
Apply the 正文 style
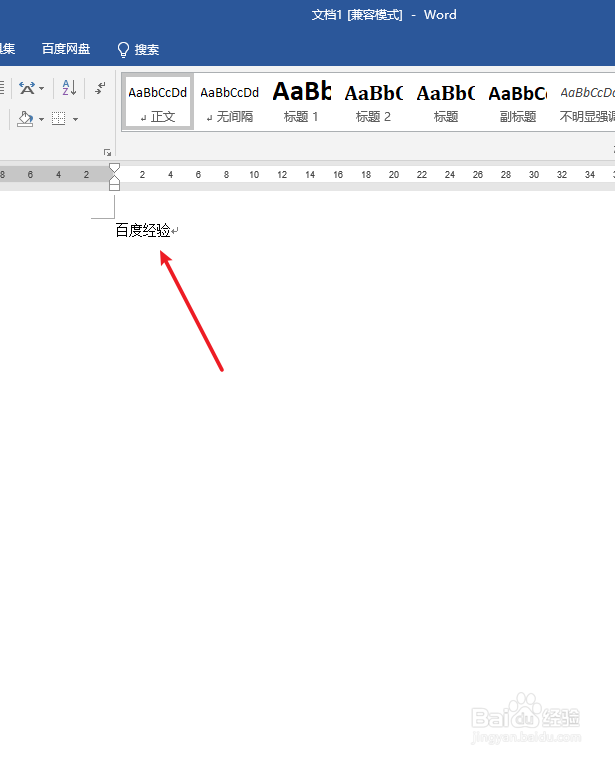pos(158,102)
